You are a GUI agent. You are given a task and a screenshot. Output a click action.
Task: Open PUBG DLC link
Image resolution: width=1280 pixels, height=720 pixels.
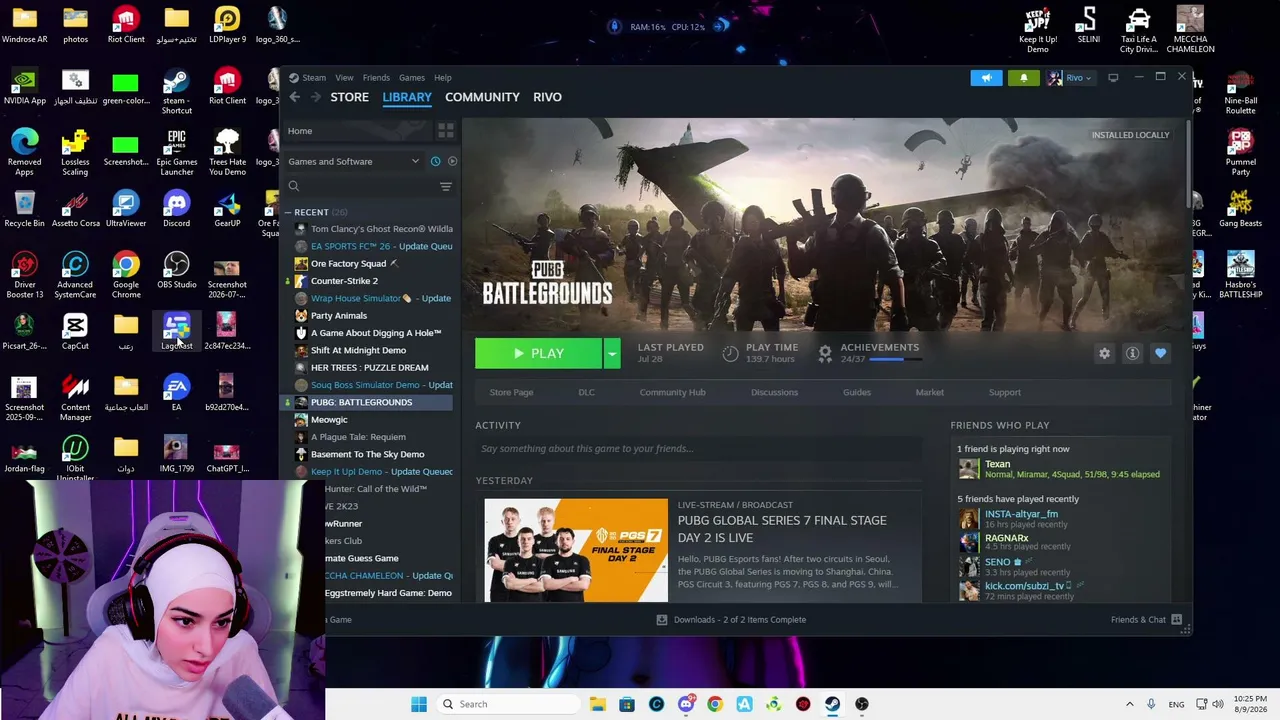pos(586,392)
